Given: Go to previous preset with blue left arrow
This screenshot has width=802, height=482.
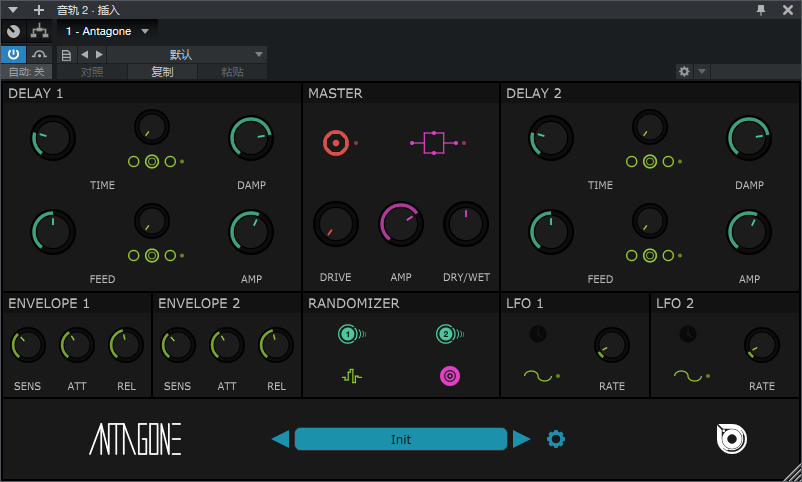Looking at the screenshot, I should 280,439.
